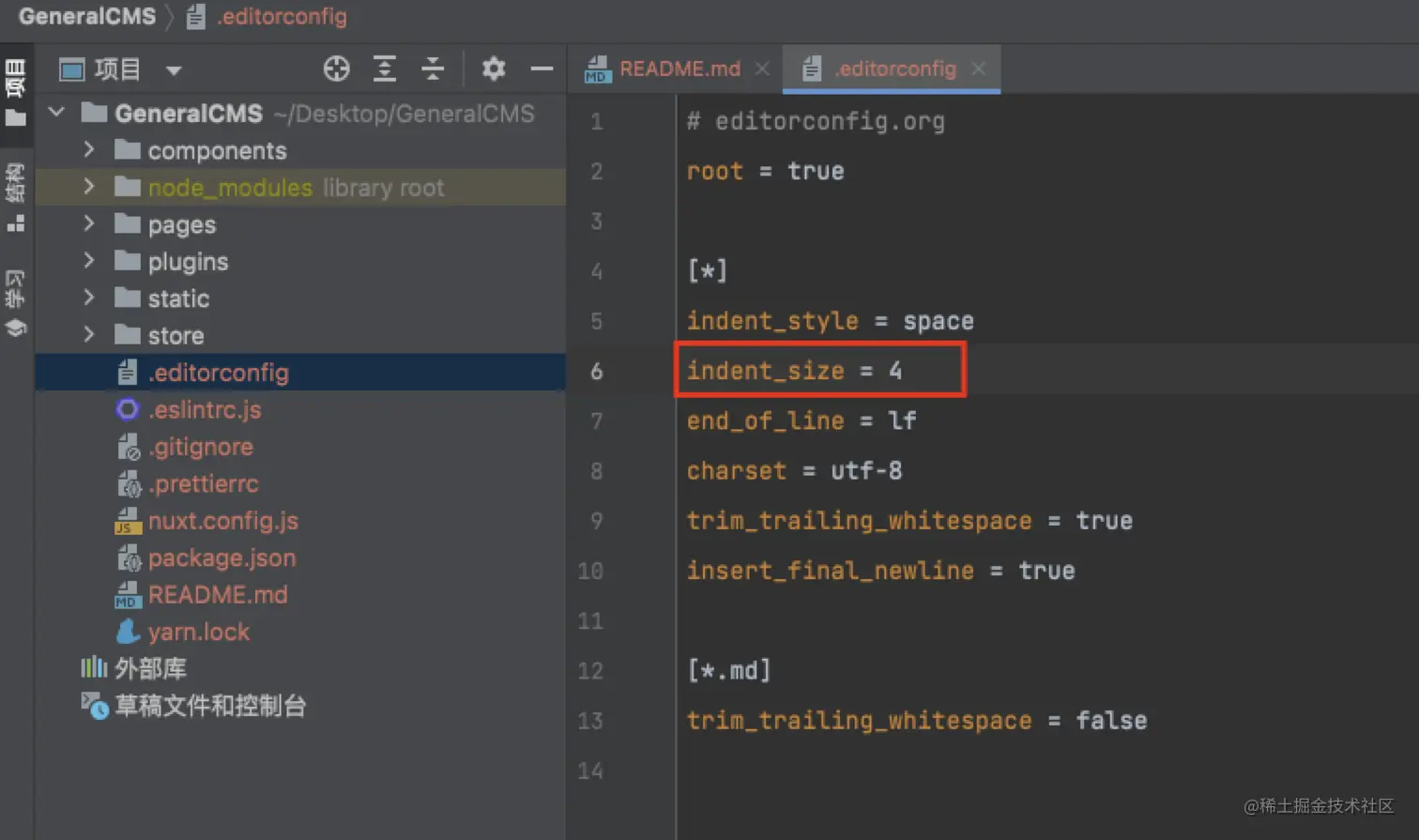Expand the pages folder
The height and width of the screenshot is (840, 1419).
pos(89,224)
